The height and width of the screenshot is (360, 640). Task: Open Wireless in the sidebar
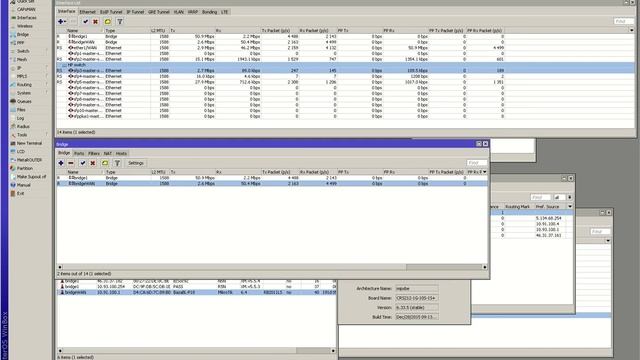(x=24, y=26)
